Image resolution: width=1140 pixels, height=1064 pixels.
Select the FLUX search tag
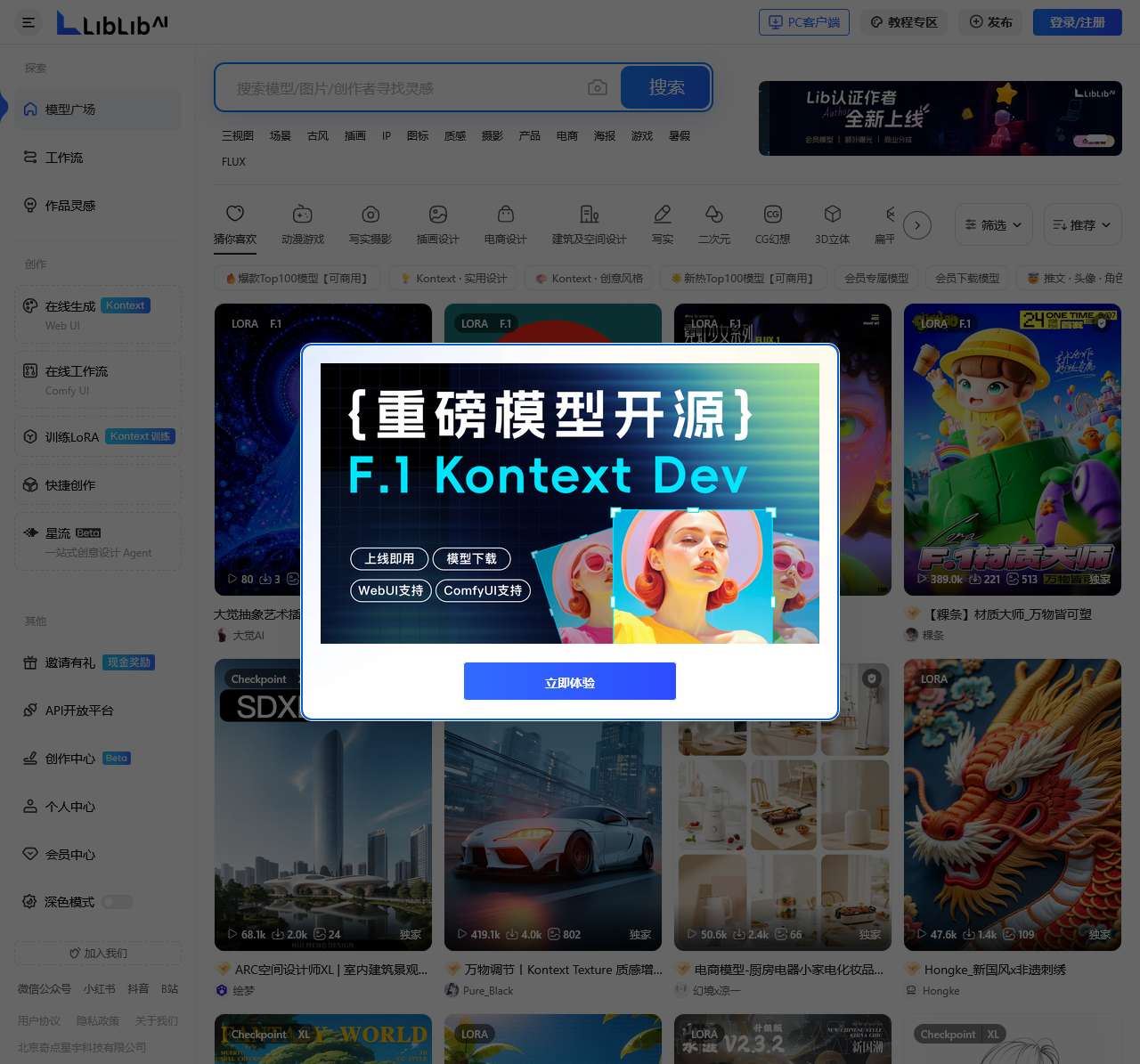233,162
